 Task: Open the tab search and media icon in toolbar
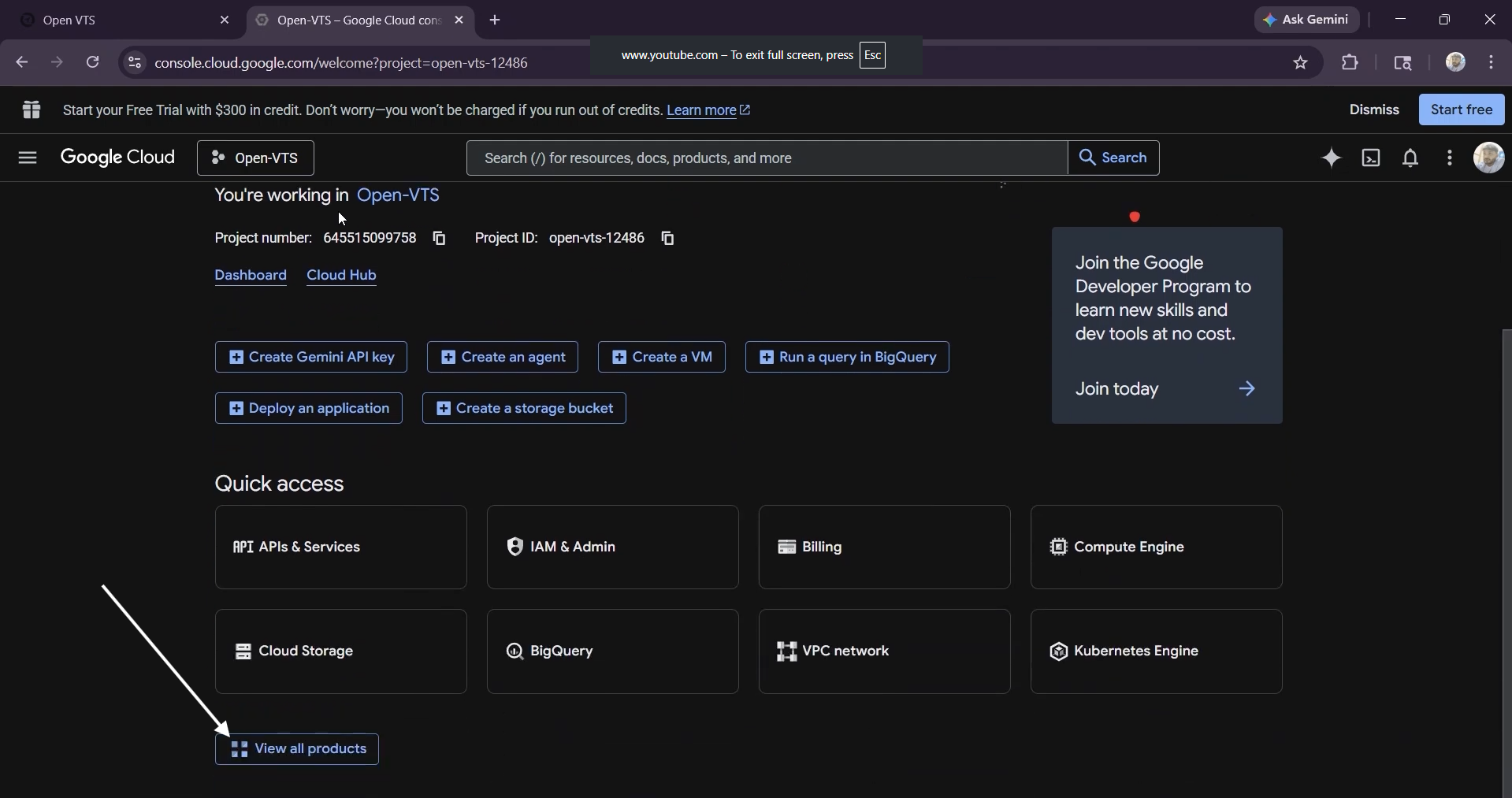1402,62
